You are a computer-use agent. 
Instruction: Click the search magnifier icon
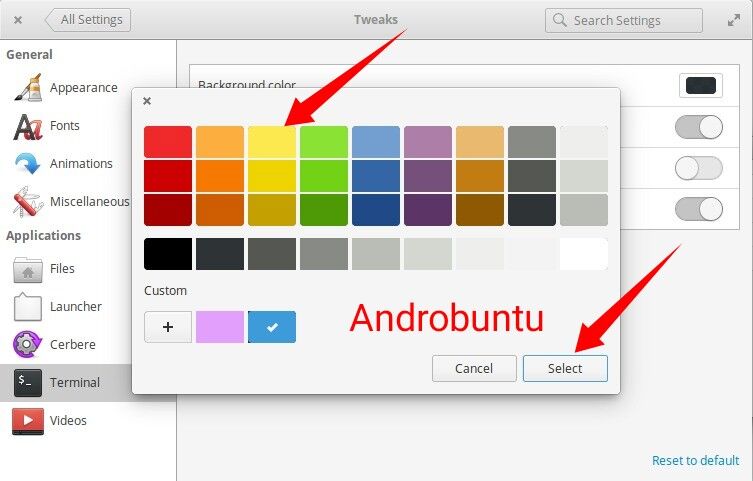click(560, 20)
